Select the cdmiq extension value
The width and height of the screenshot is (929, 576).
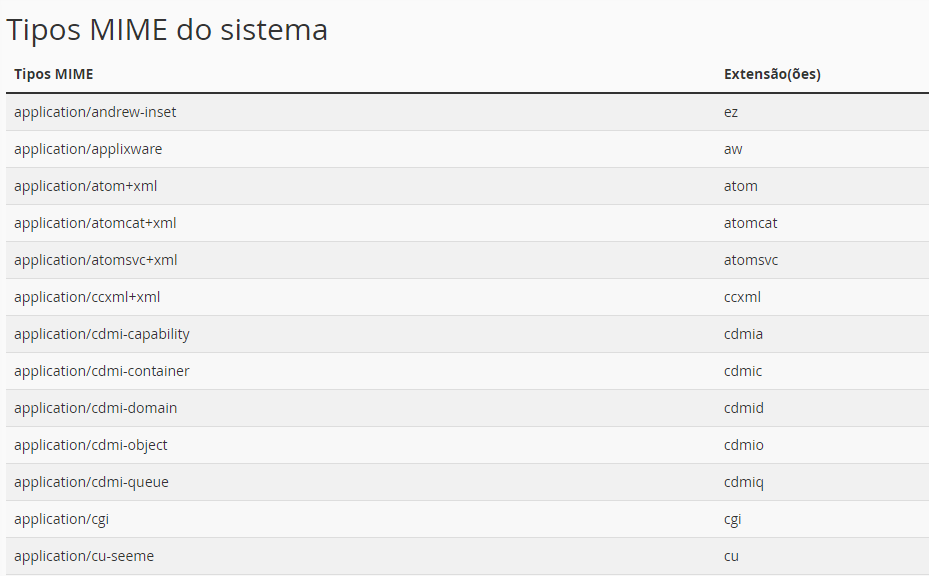point(744,483)
